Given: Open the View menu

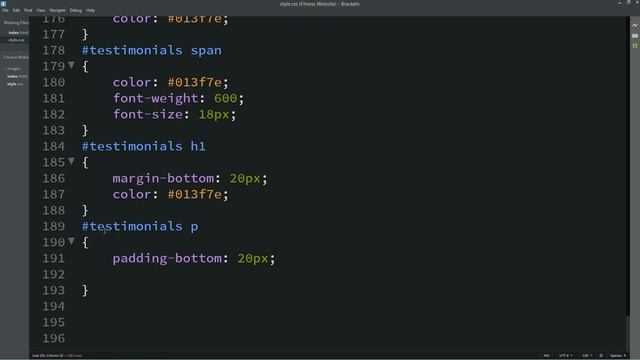Looking at the screenshot, I should click(41, 10).
